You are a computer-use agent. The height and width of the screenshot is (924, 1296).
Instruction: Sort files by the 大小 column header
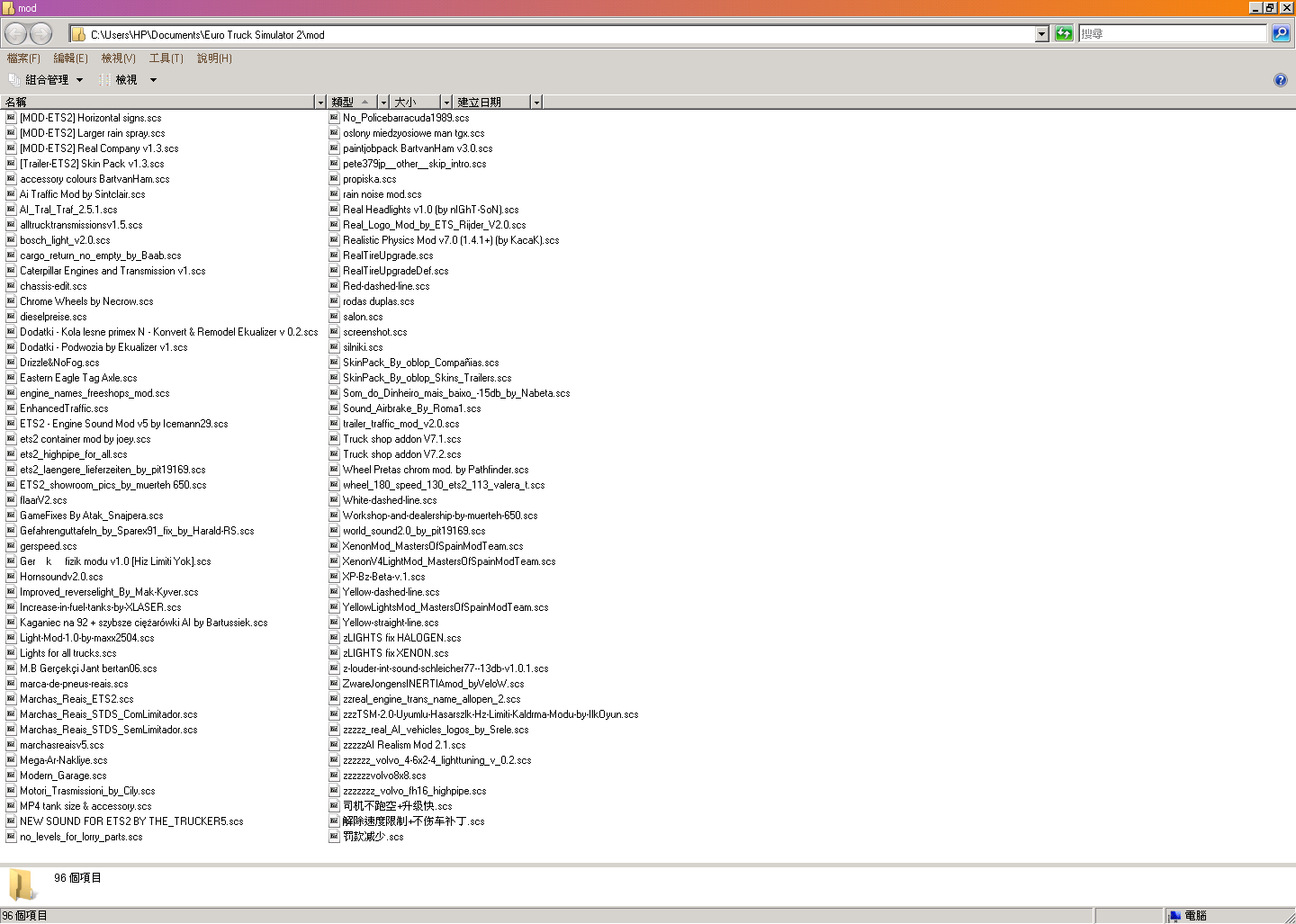coord(415,103)
